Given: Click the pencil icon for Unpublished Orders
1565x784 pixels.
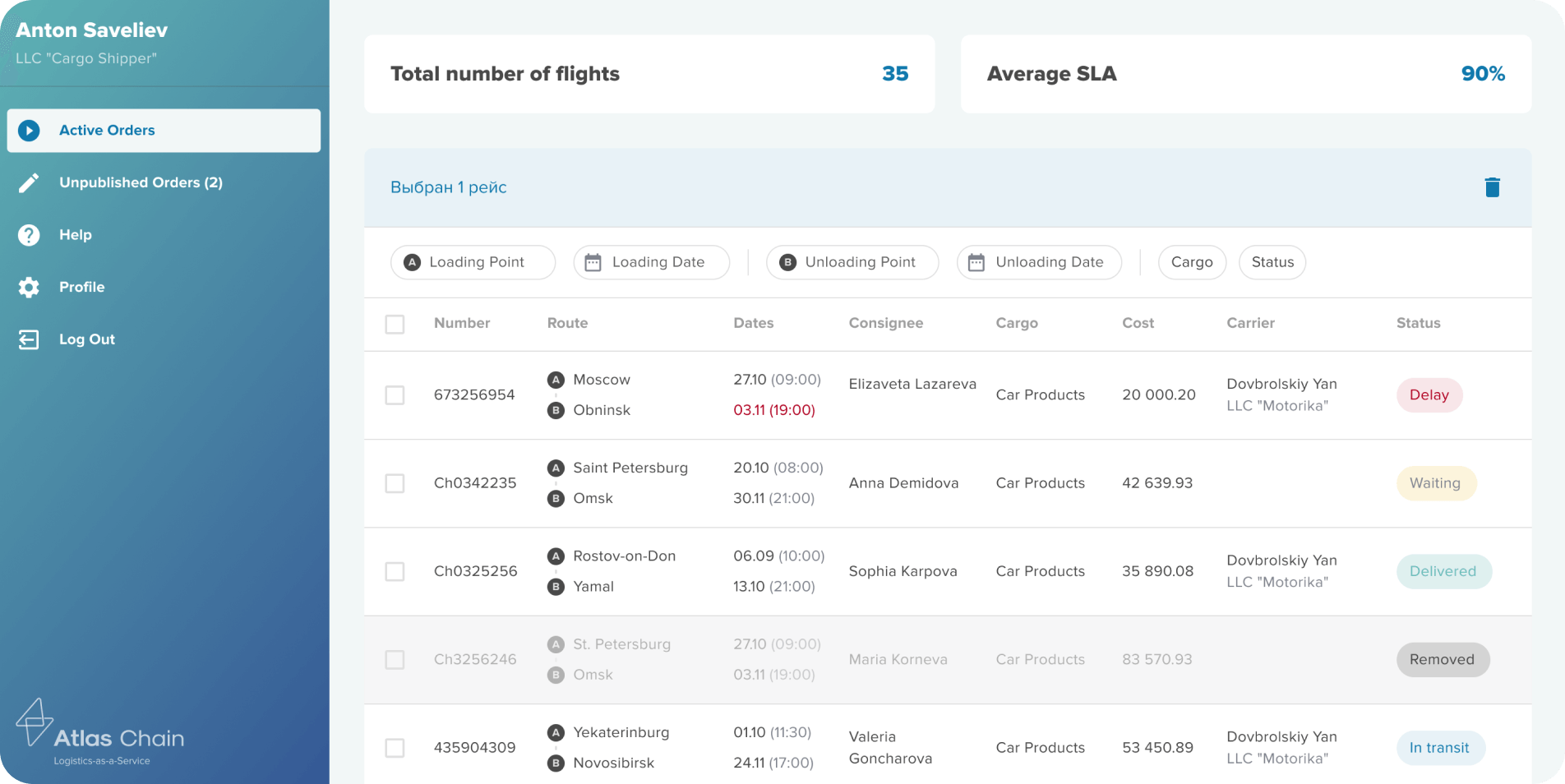Looking at the screenshot, I should tap(29, 182).
